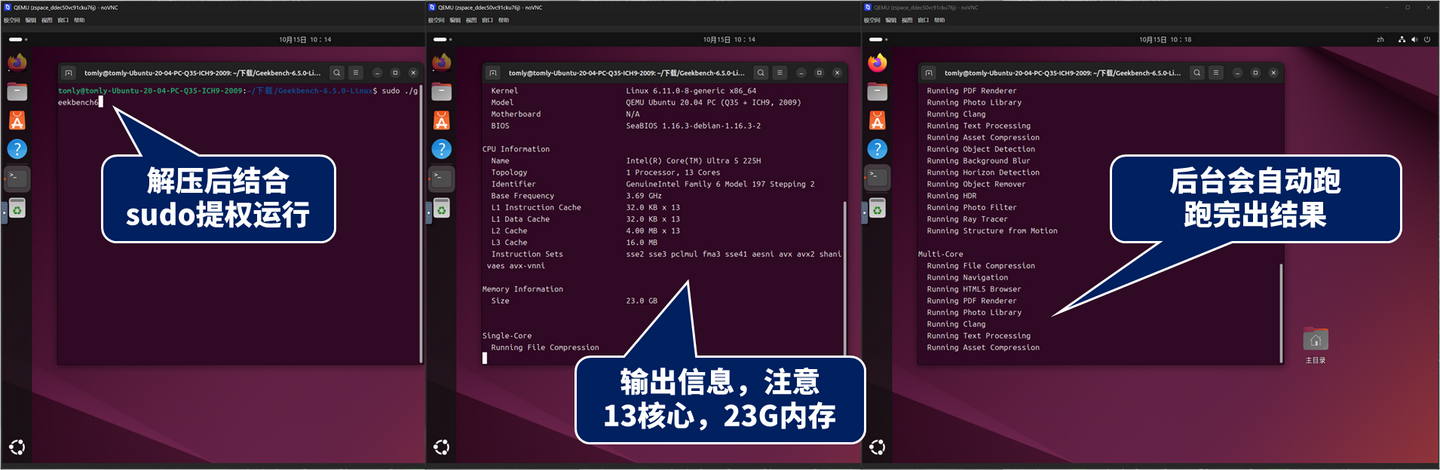
Task: Open Files manager in the right panel's dock
Action: (877, 91)
